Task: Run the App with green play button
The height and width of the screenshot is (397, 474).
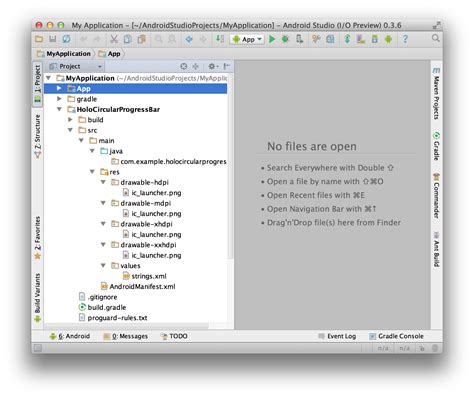Action: (272, 39)
